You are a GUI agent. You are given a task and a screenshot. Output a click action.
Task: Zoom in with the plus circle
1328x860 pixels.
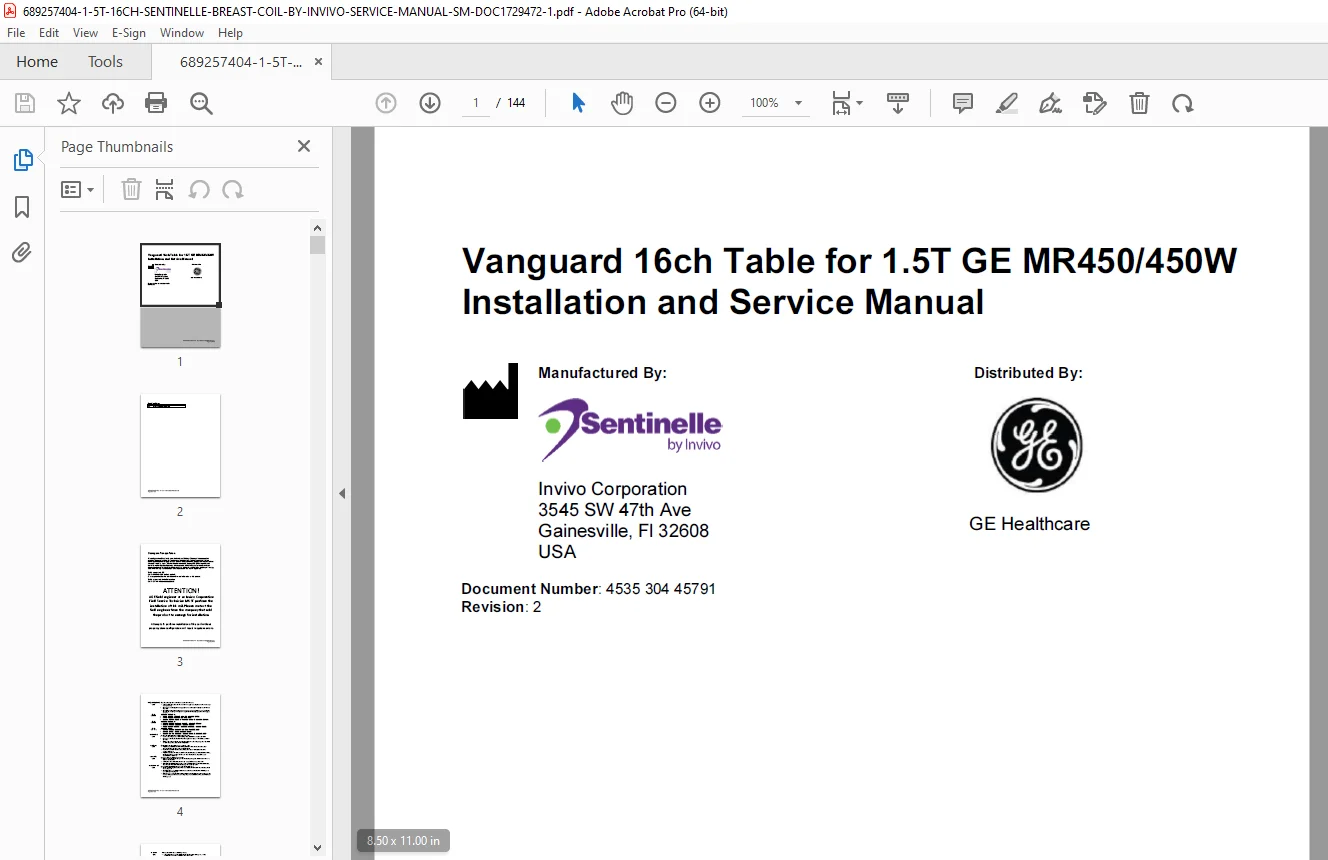[710, 103]
